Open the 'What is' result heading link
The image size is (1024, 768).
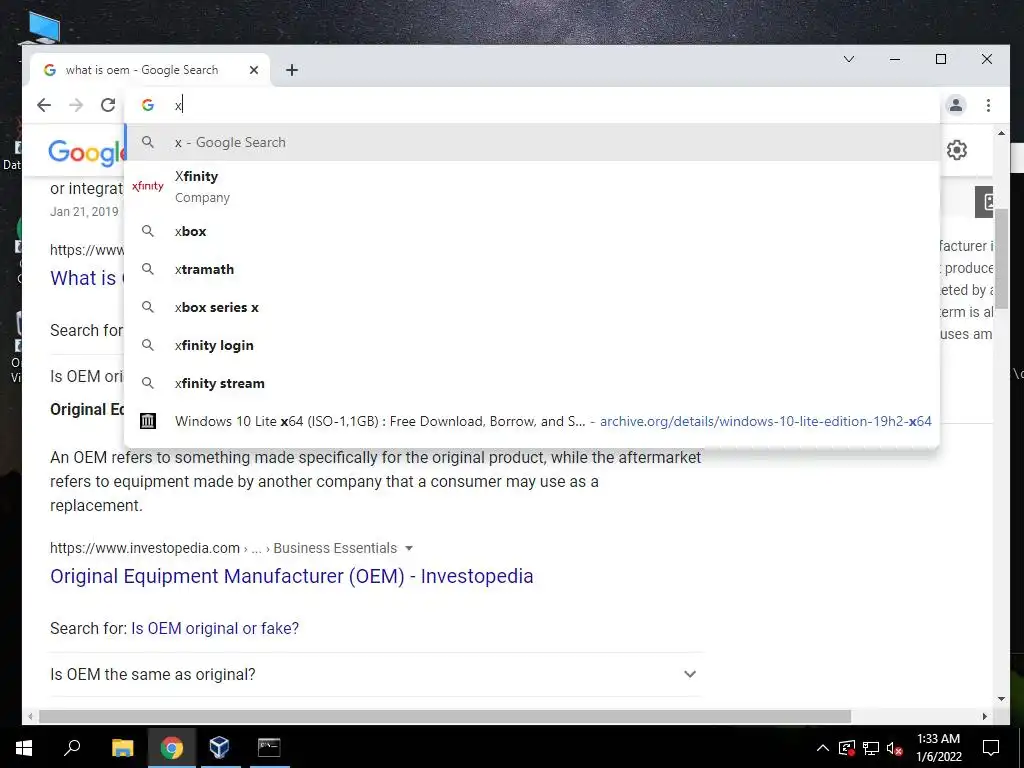(87, 278)
